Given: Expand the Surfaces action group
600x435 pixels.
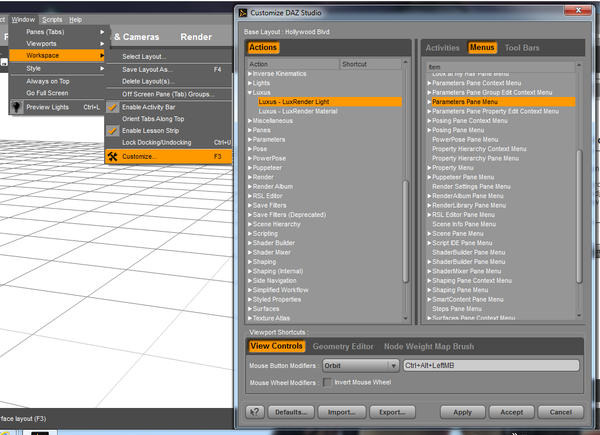Looking at the screenshot, I should pyautogui.click(x=250, y=309).
